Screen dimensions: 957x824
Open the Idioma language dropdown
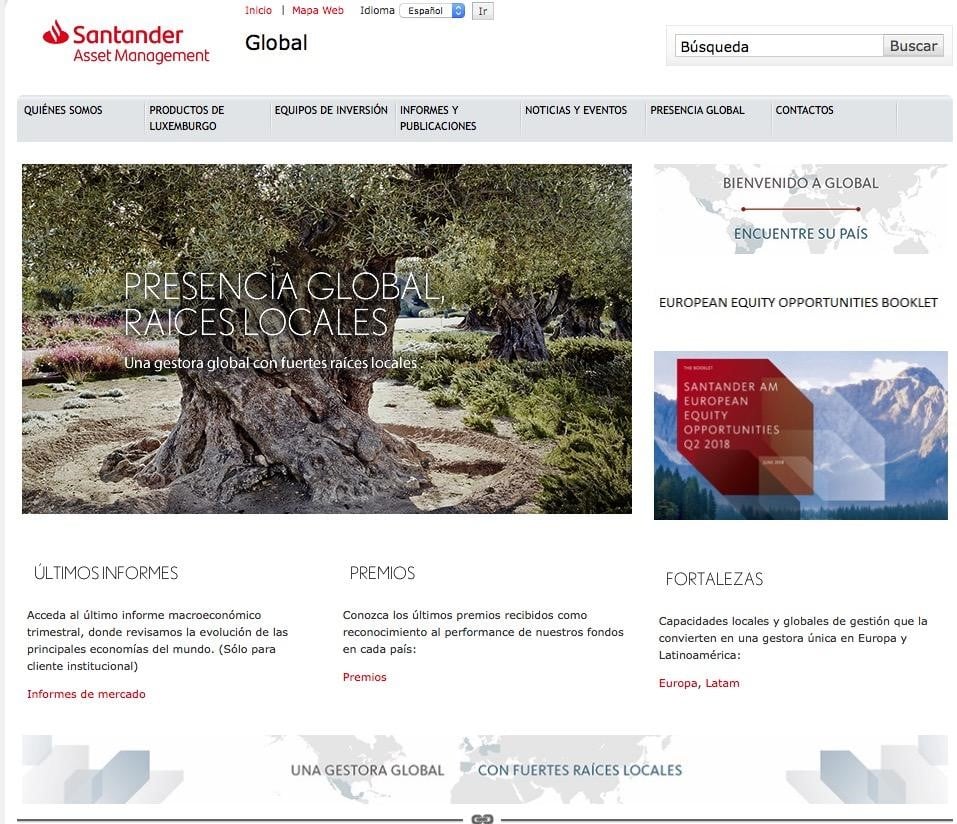coord(432,11)
